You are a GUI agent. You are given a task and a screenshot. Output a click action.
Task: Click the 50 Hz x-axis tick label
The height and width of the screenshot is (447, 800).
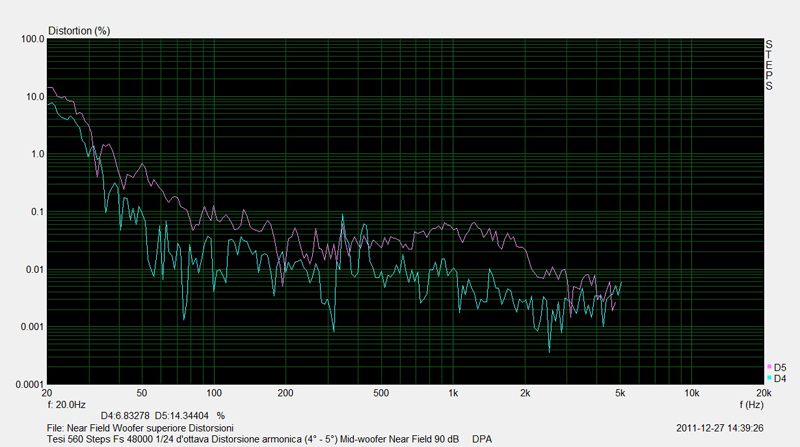pos(142,393)
